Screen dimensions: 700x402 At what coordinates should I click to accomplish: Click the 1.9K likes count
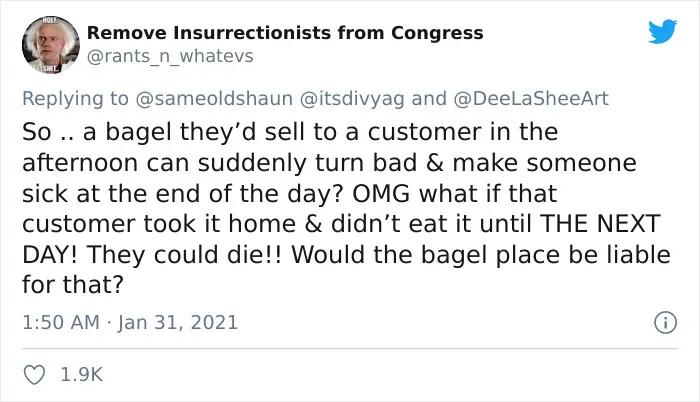click(x=82, y=375)
